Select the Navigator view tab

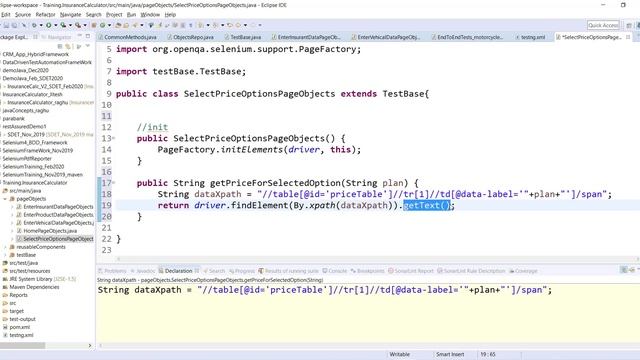pyautogui.click(x=56, y=37)
